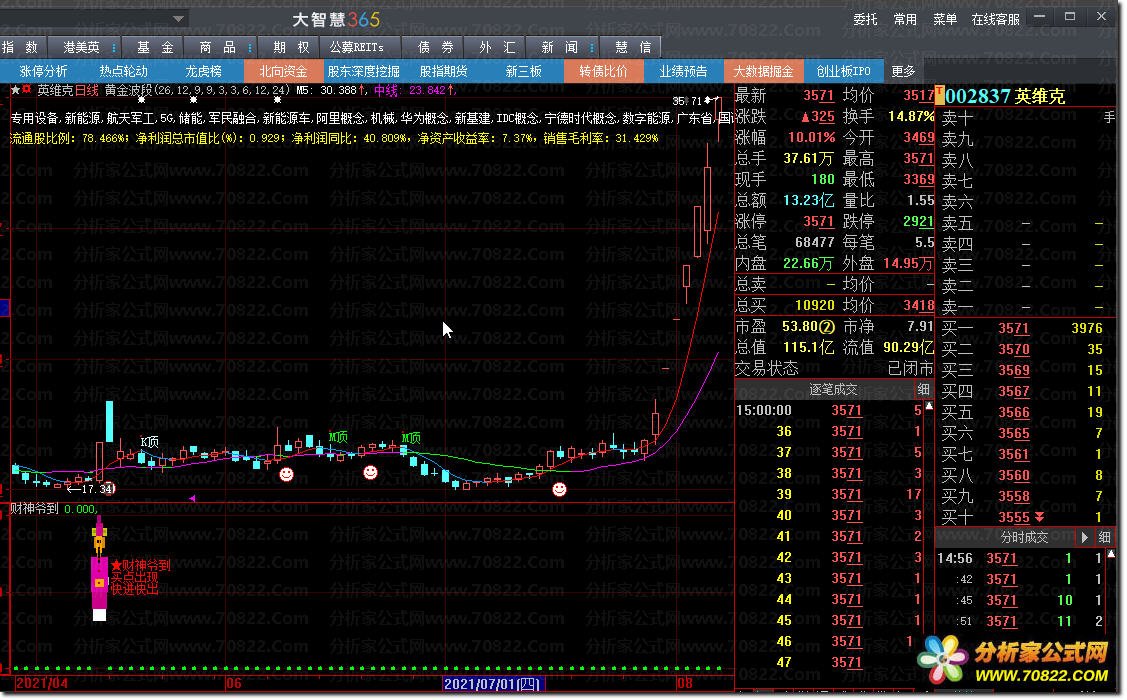1127x700 pixels.
Task: Click the 35.71 high price label on chart
Action: 687,101
